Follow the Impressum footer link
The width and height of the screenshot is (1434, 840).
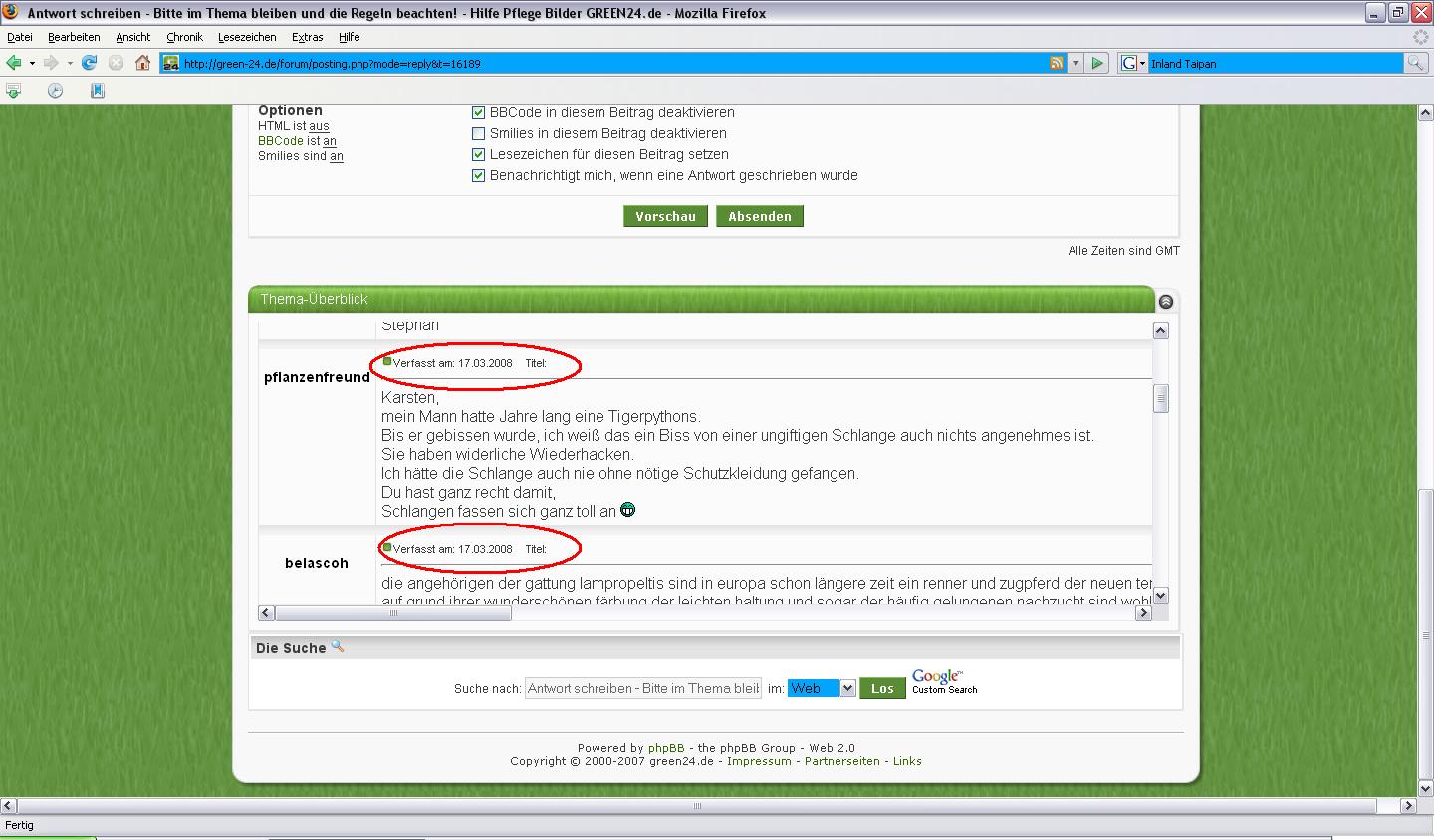(759, 761)
